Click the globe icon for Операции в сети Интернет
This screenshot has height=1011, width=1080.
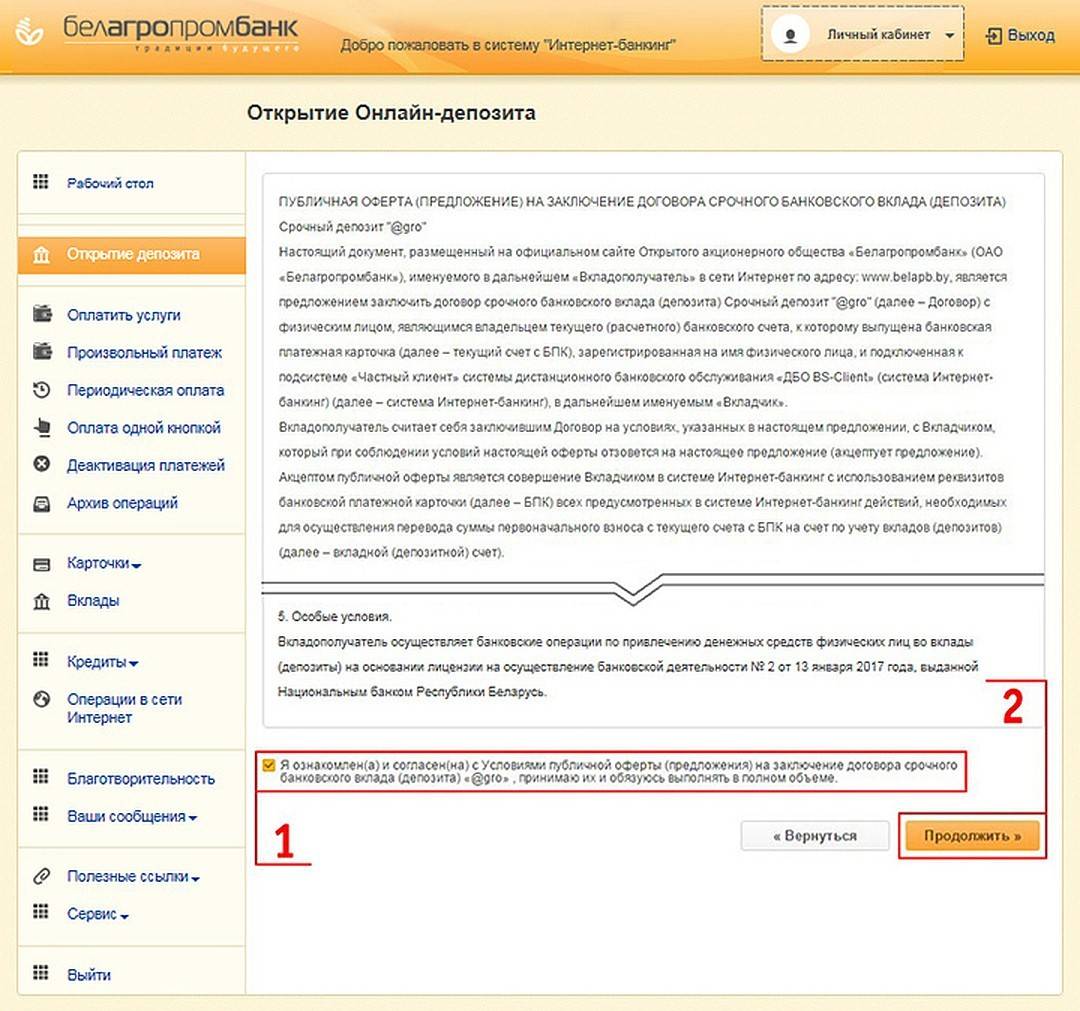tap(41, 699)
